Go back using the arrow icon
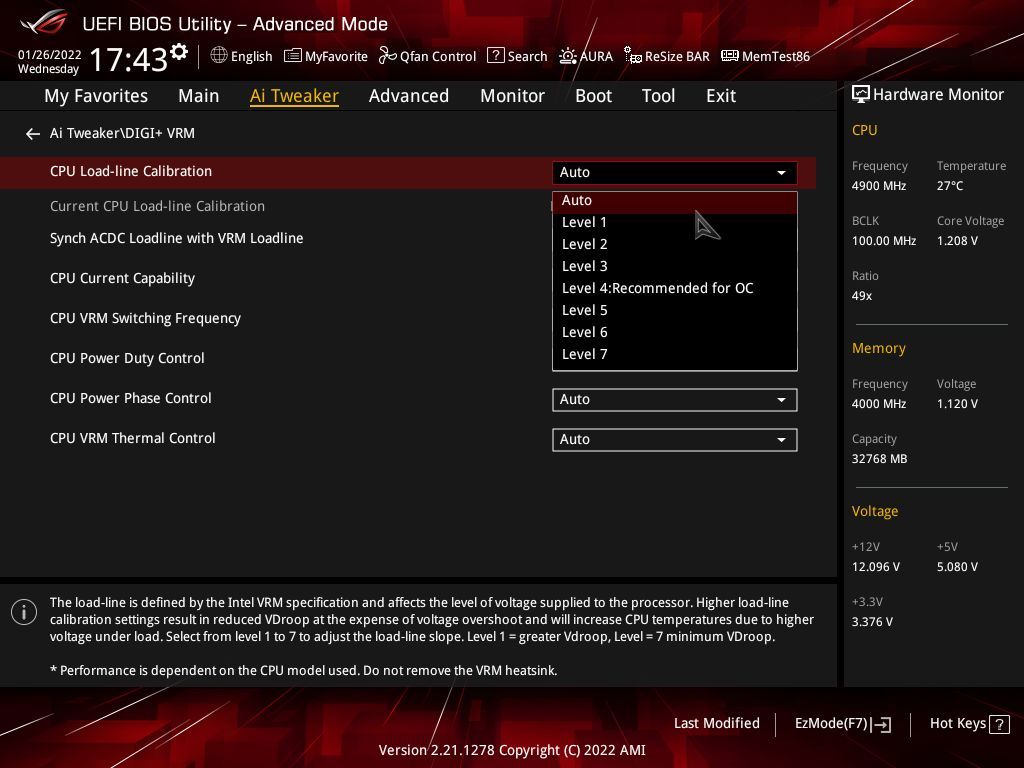The height and width of the screenshot is (768, 1024). 33,134
